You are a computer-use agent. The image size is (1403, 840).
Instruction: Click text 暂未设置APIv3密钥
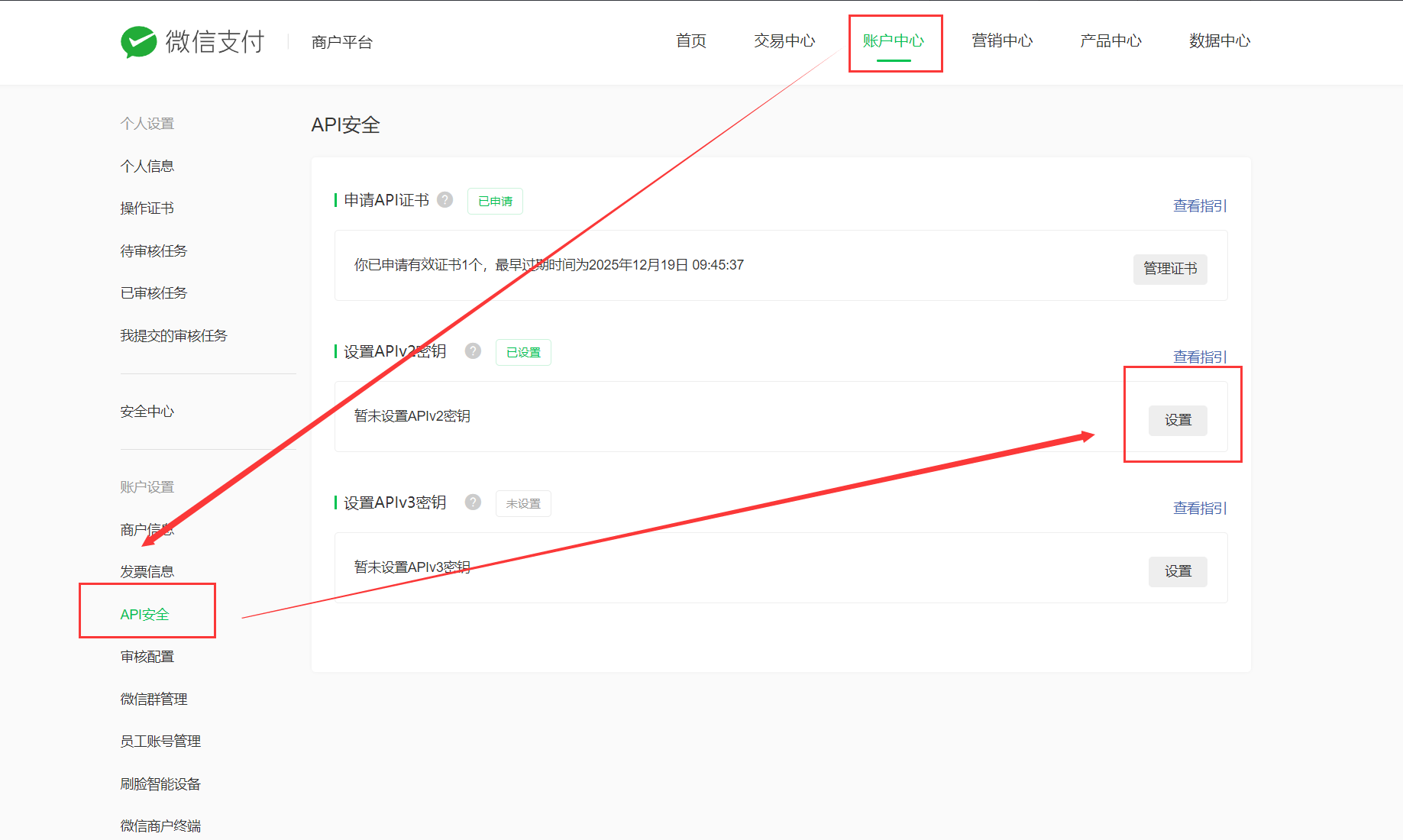[x=412, y=567]
